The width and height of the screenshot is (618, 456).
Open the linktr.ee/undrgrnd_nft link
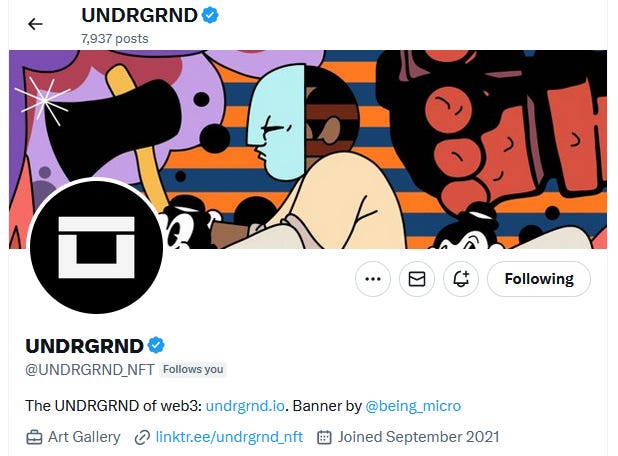tap(229, 437)
